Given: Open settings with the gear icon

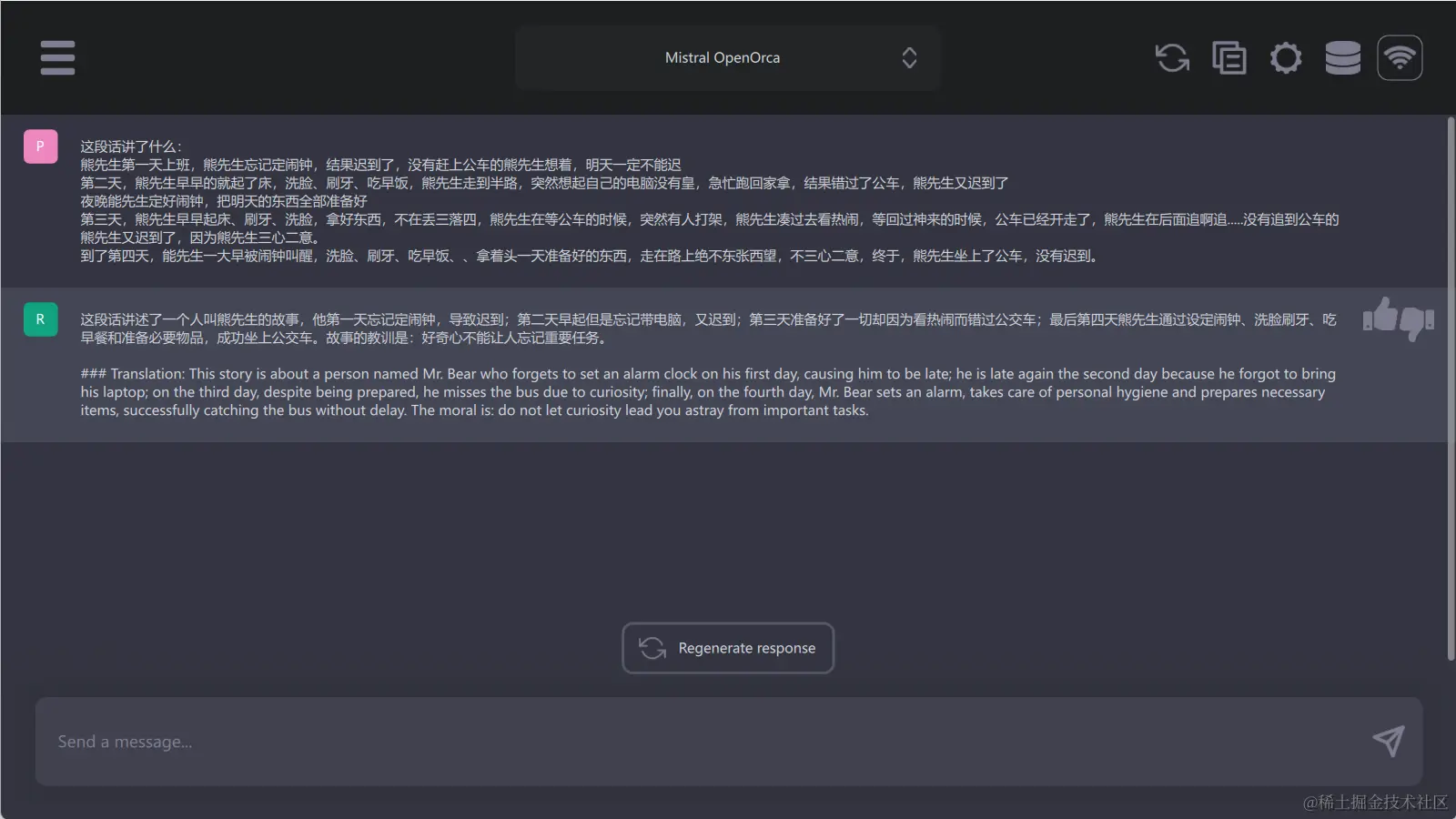Looking at the screenshot, I should pyautogui.click(x=1286, y=57).
